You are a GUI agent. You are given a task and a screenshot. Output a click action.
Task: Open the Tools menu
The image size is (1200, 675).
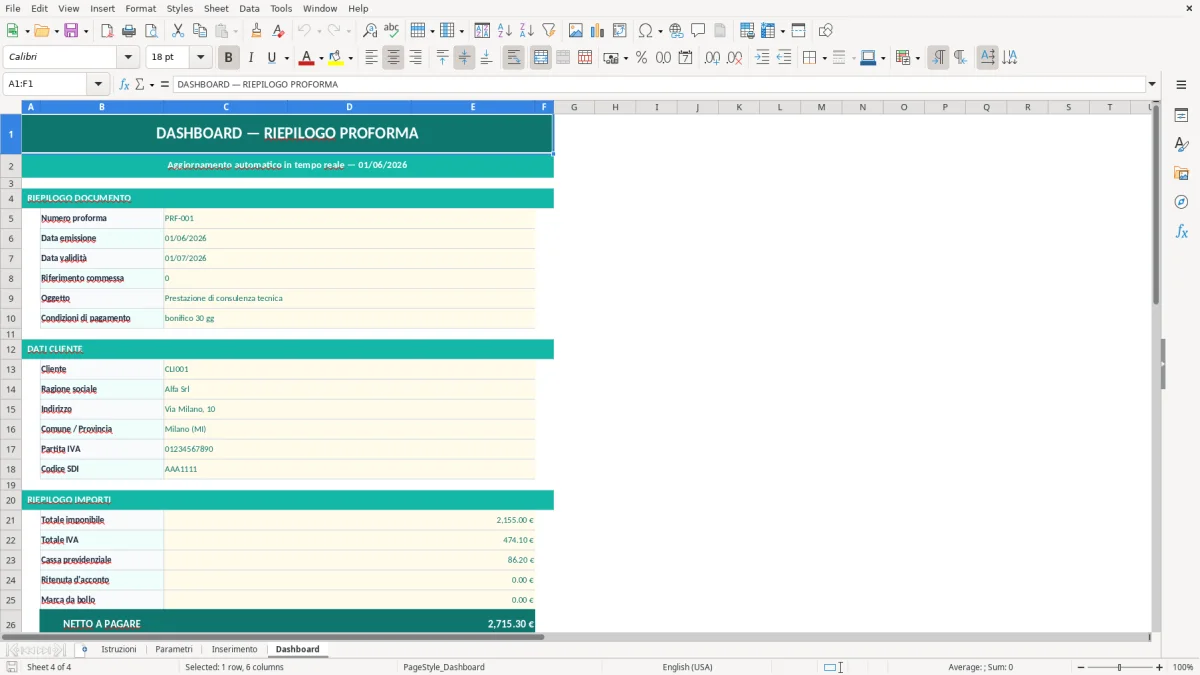(x=281, y=8)
